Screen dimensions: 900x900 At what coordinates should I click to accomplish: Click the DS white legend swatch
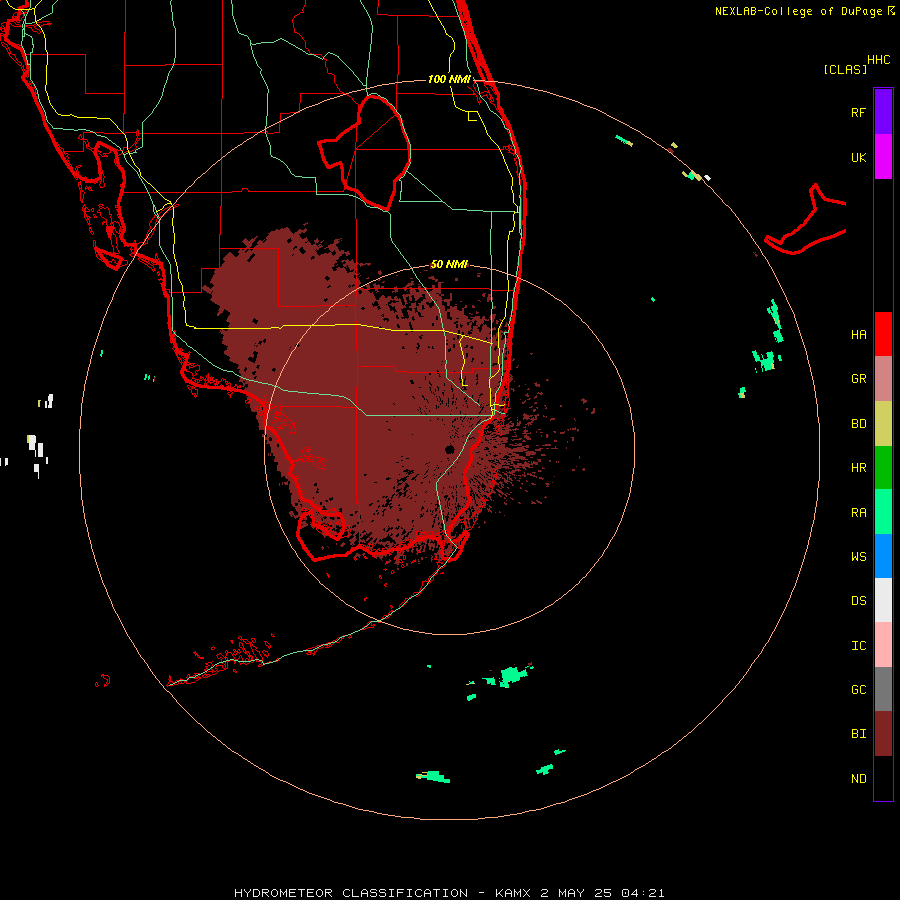[883, 600]
